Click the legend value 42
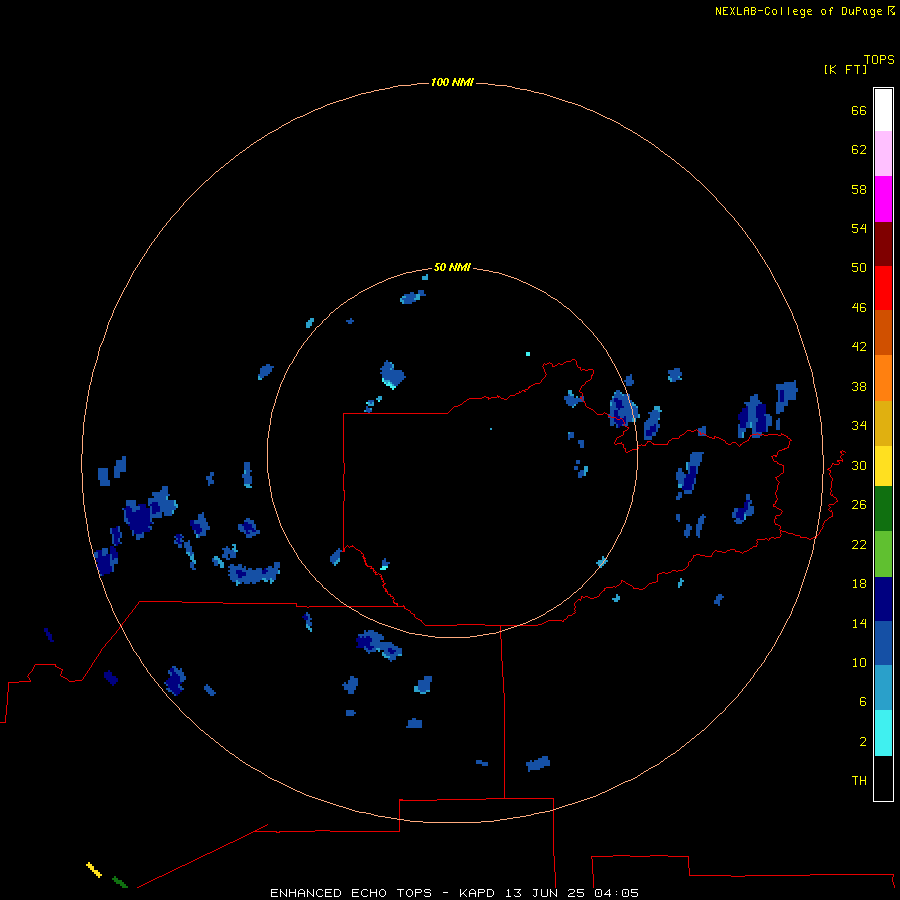The height and width of the screenshot is (900, 900). click(859, 346)
